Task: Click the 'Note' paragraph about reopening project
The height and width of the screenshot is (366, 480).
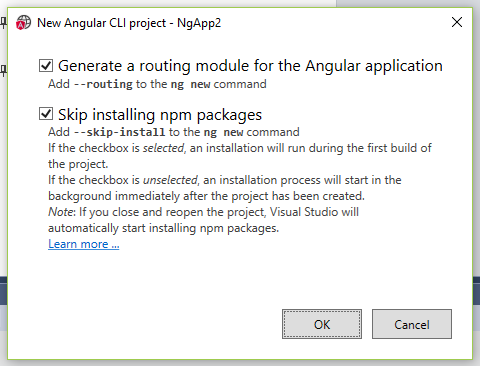Action: (203, 220)
